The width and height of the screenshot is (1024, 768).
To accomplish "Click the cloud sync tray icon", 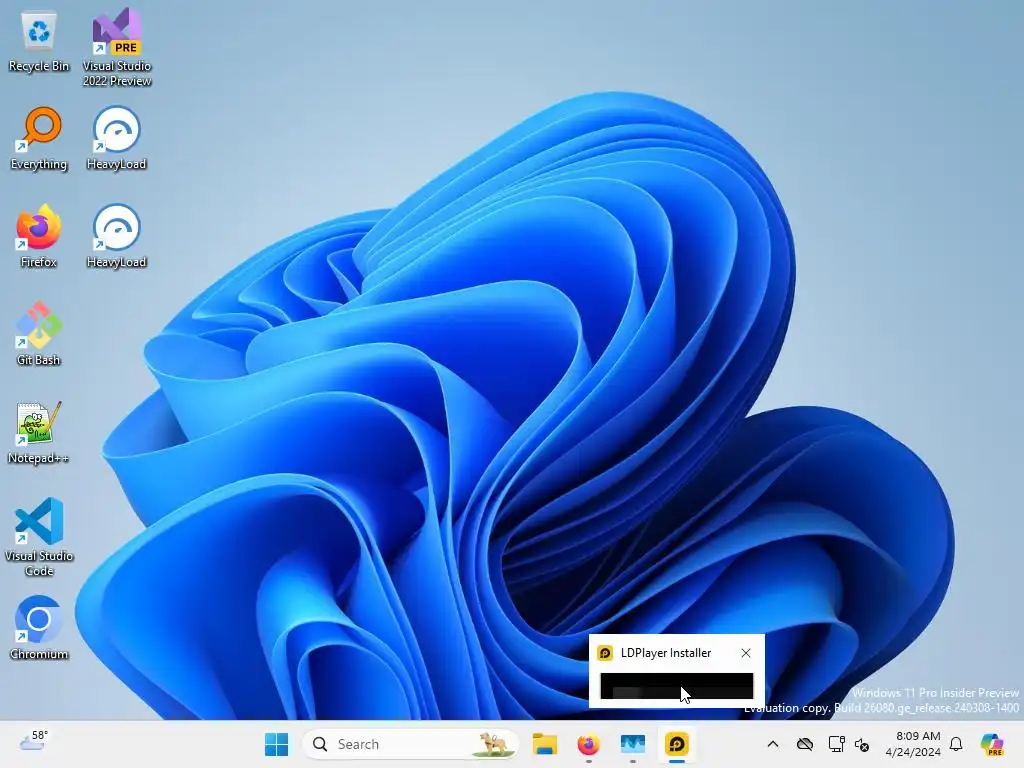I will coord(805,744).
